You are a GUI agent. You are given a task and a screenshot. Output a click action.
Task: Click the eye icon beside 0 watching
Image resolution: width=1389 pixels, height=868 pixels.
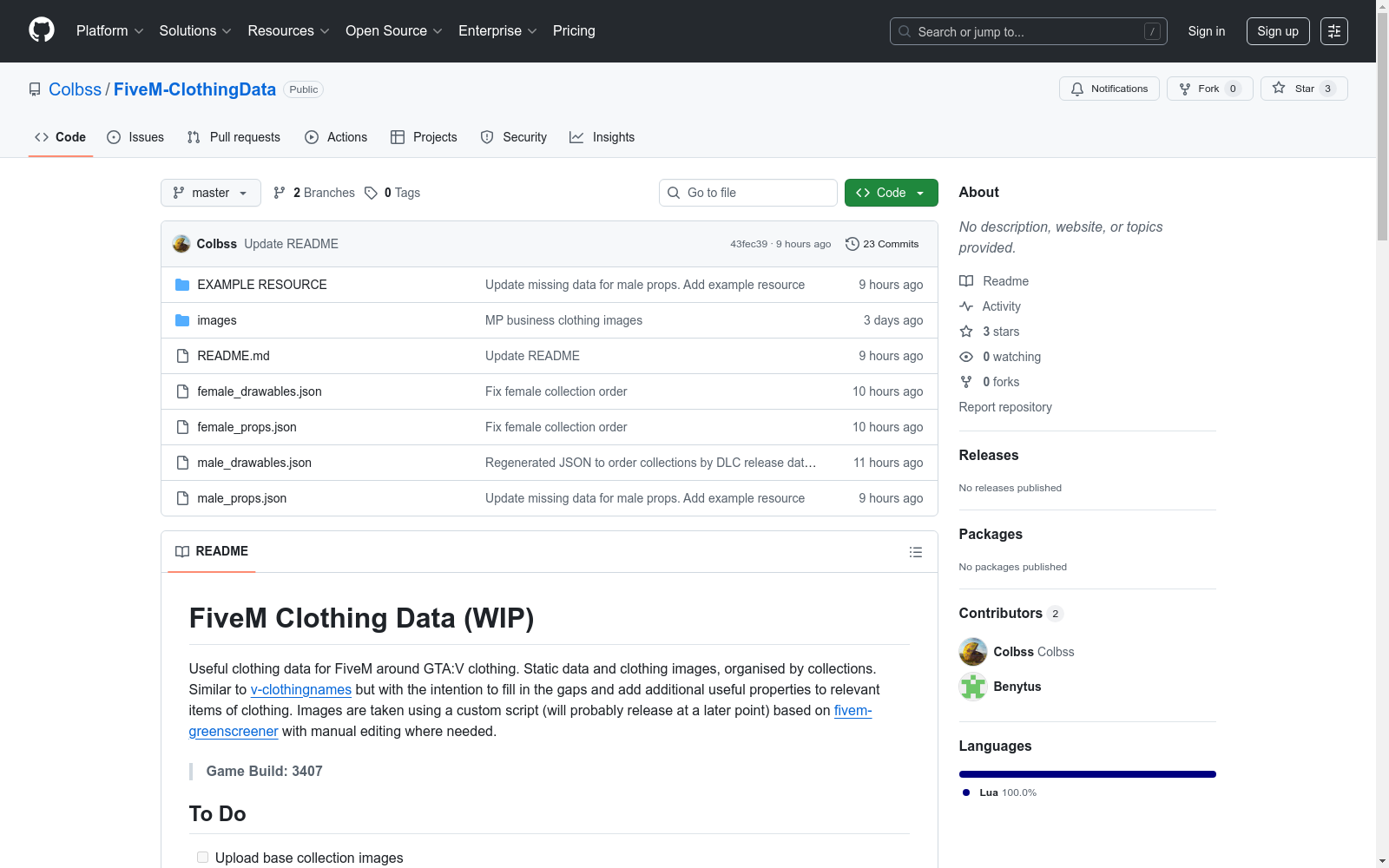tap(966, 357)
